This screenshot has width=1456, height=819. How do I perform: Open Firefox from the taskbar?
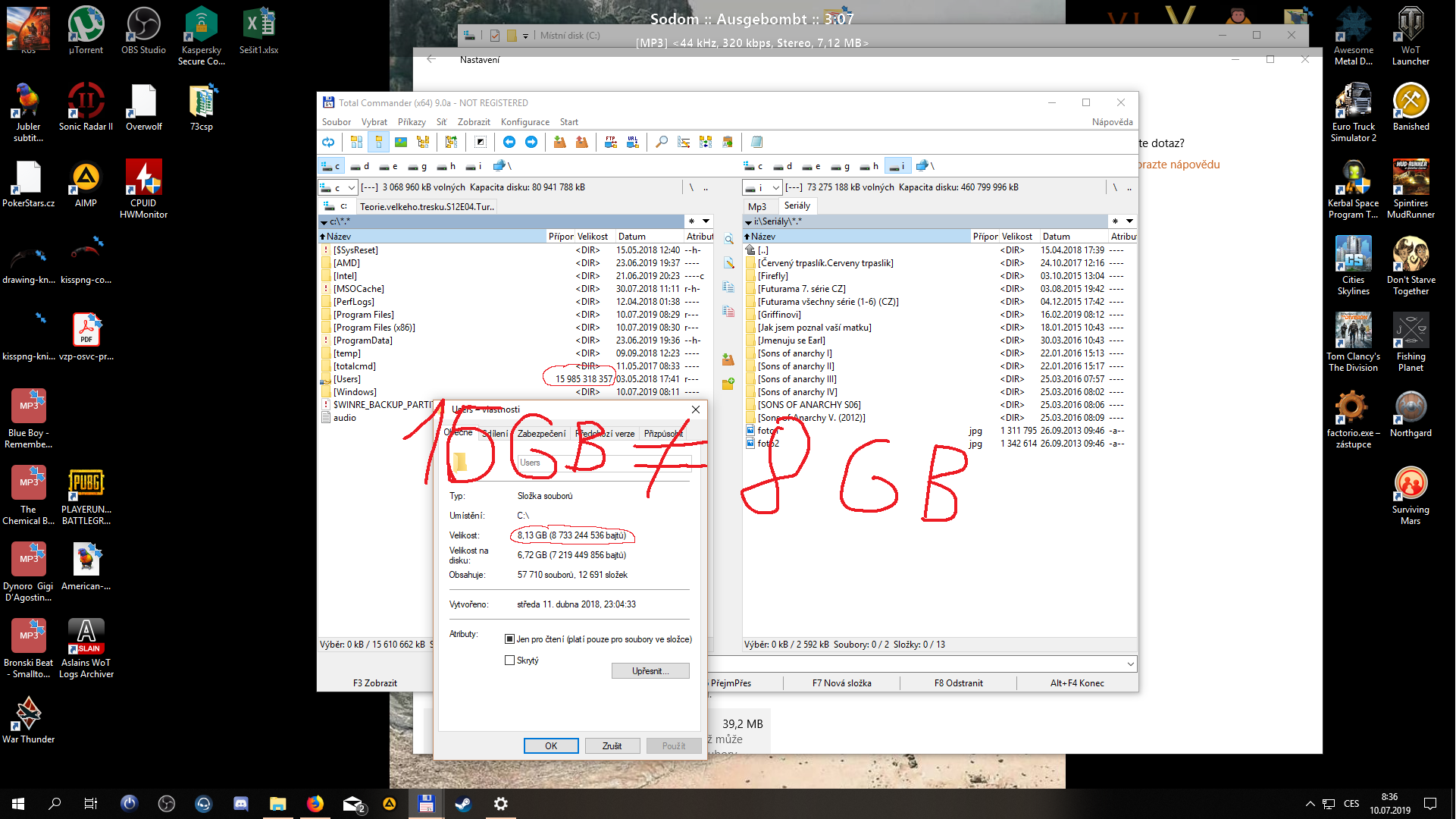click(315, 804)
